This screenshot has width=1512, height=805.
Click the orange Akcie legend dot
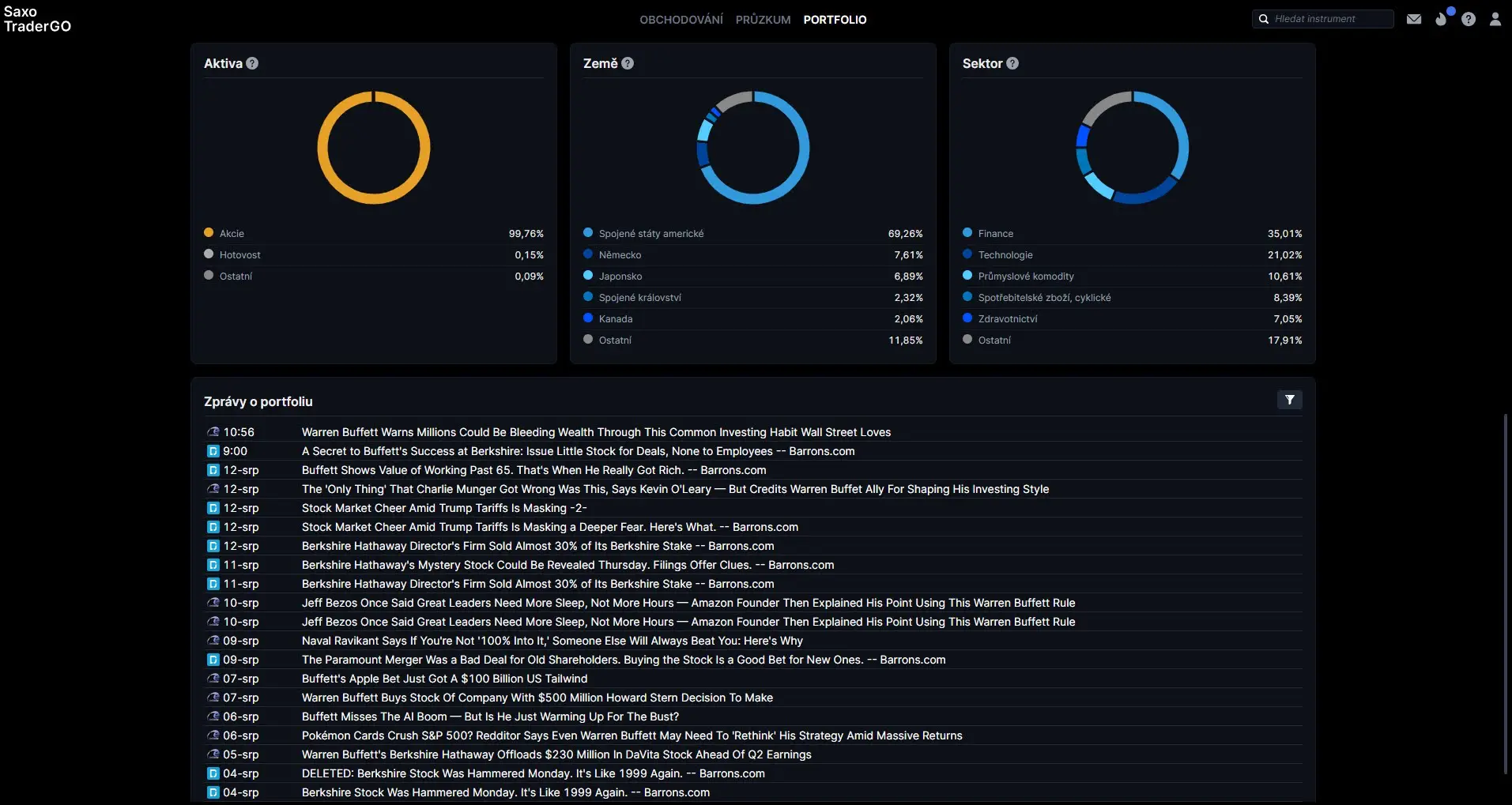[x=209, y=233]
